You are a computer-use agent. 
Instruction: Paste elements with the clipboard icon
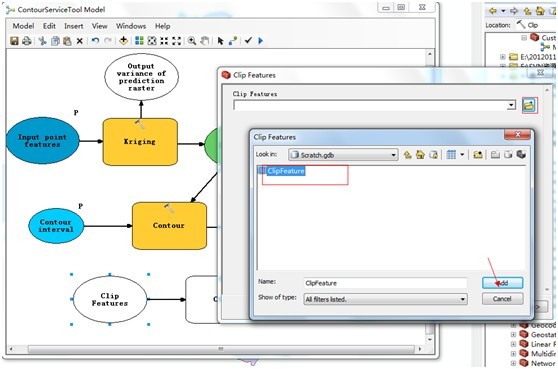[x=67, y=41]
